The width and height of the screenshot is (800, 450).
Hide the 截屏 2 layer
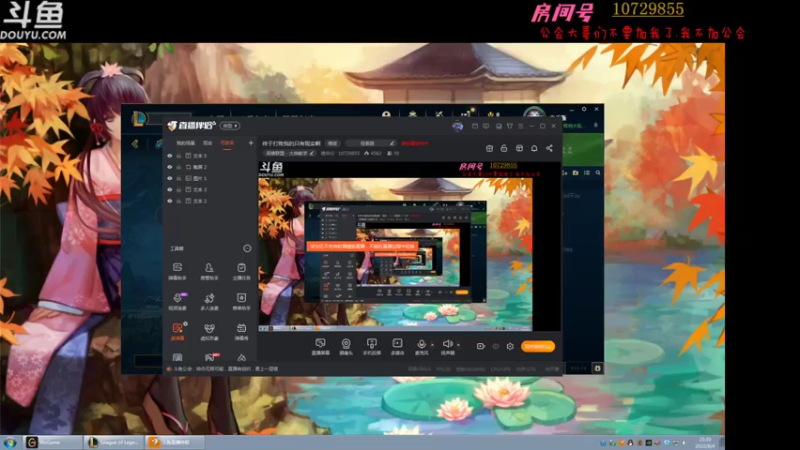(x=169, y=167)
